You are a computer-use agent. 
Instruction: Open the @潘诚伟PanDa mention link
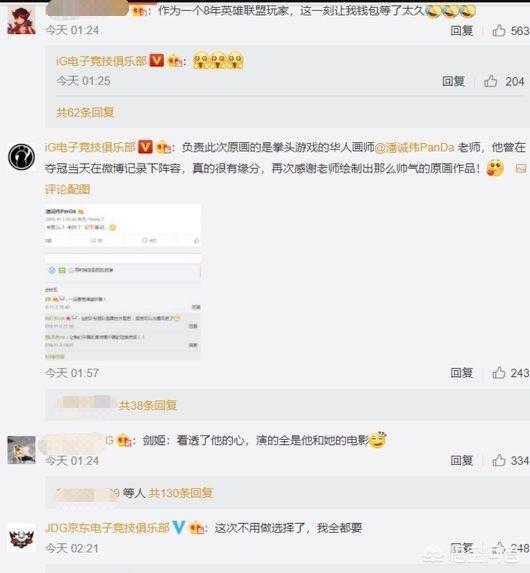[414, 147]
